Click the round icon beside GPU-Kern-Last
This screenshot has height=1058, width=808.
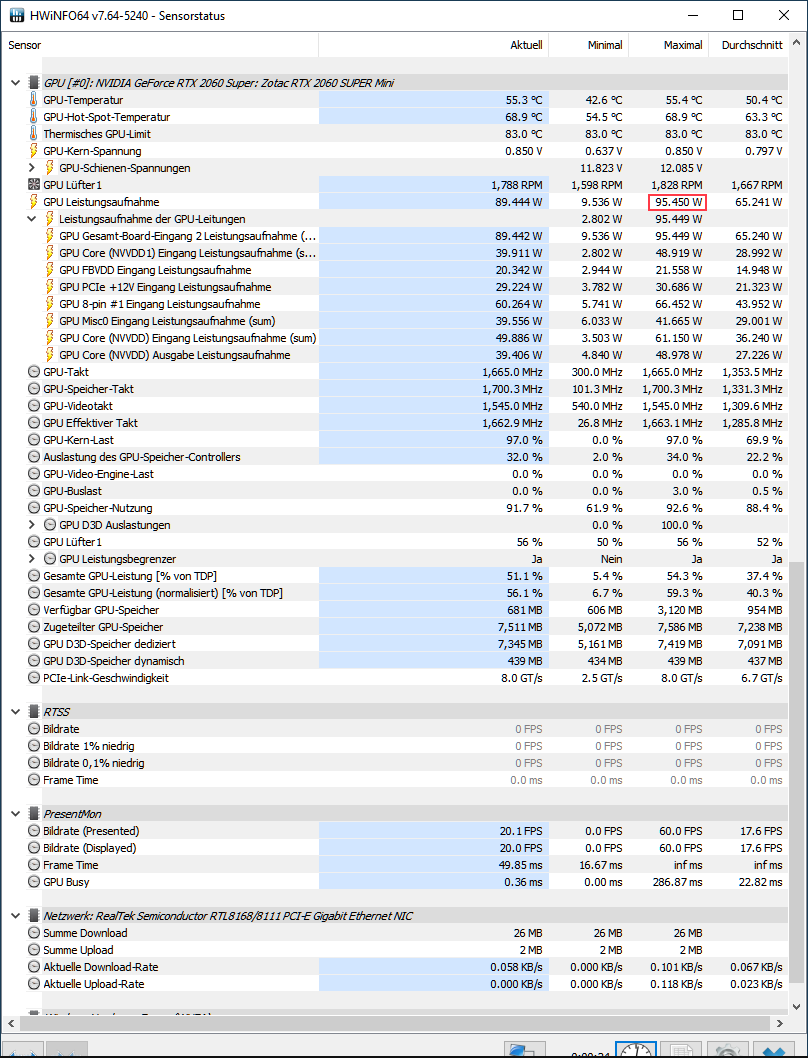[x=34, y=440]
